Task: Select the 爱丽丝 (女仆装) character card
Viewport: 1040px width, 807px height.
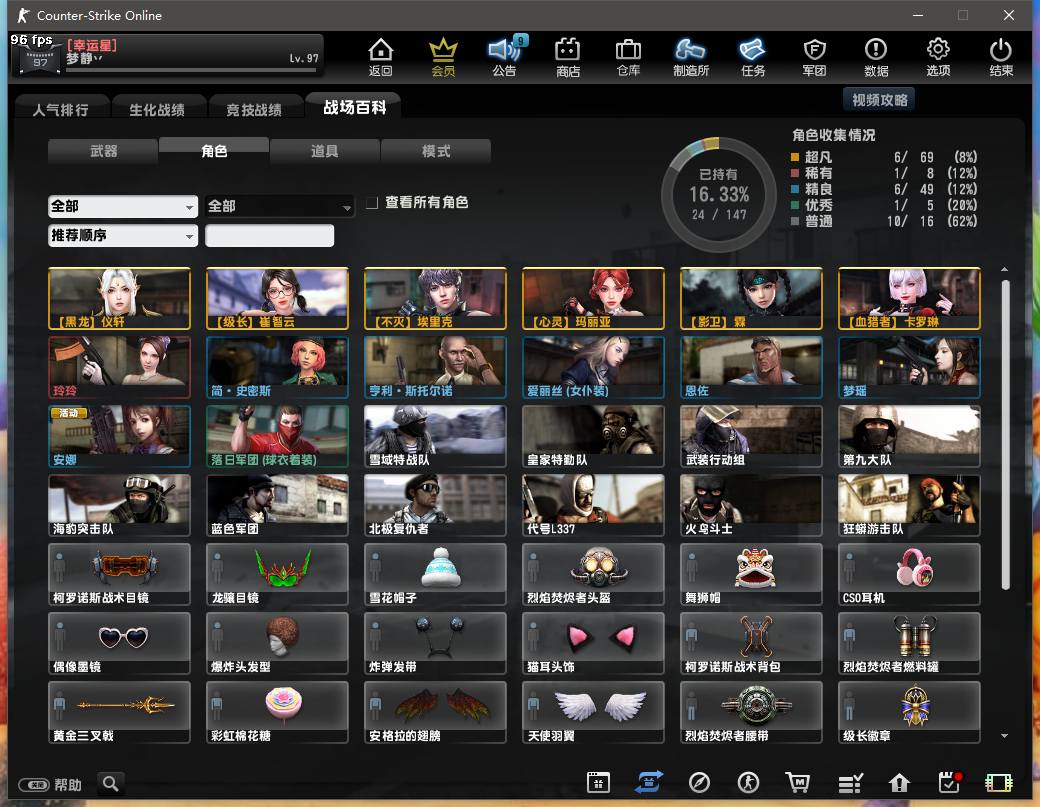Action: tap(593, 367)
